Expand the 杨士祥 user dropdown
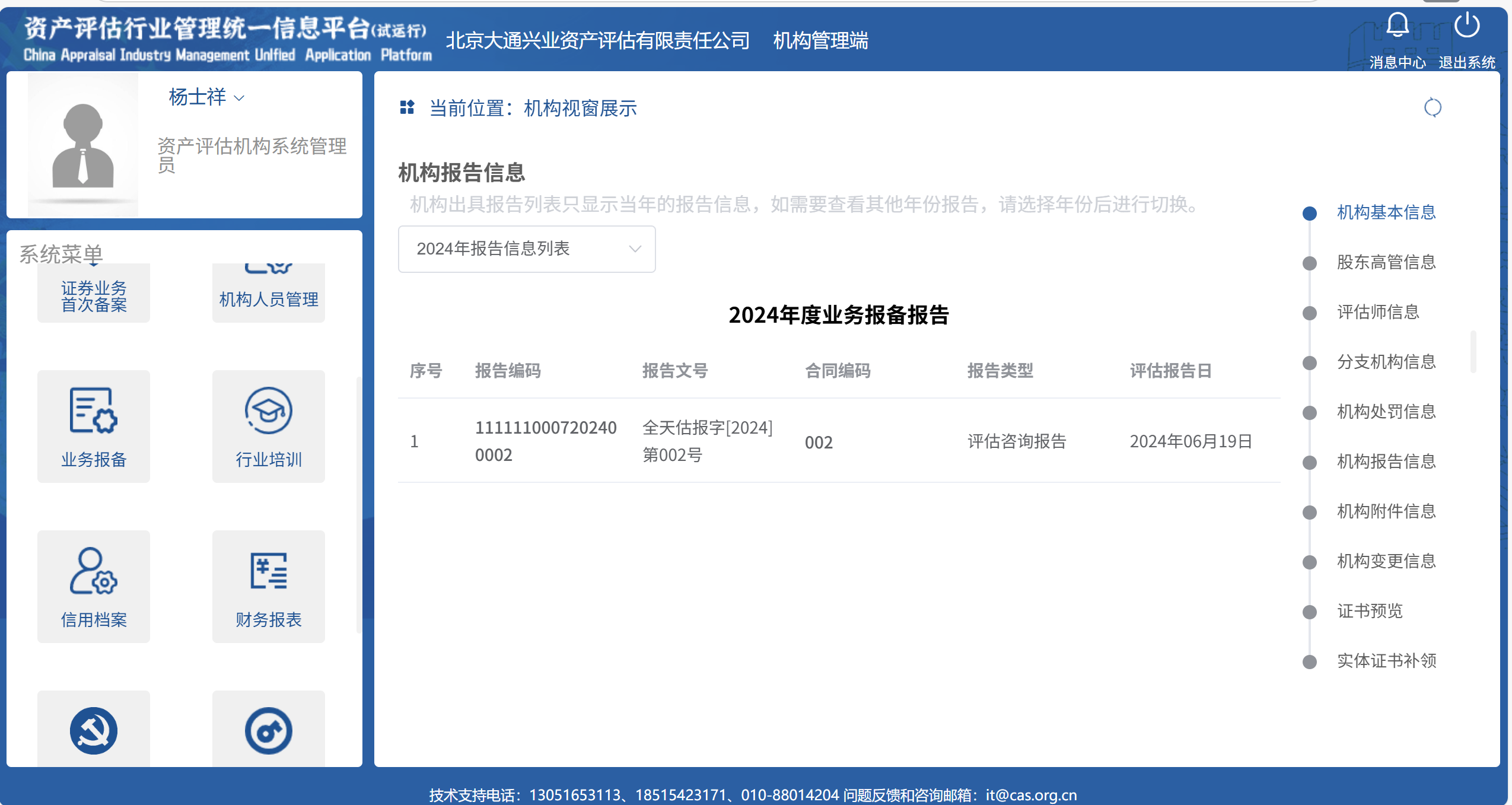The height and width of the screenshot is (805, 1512). pos(206,97)
